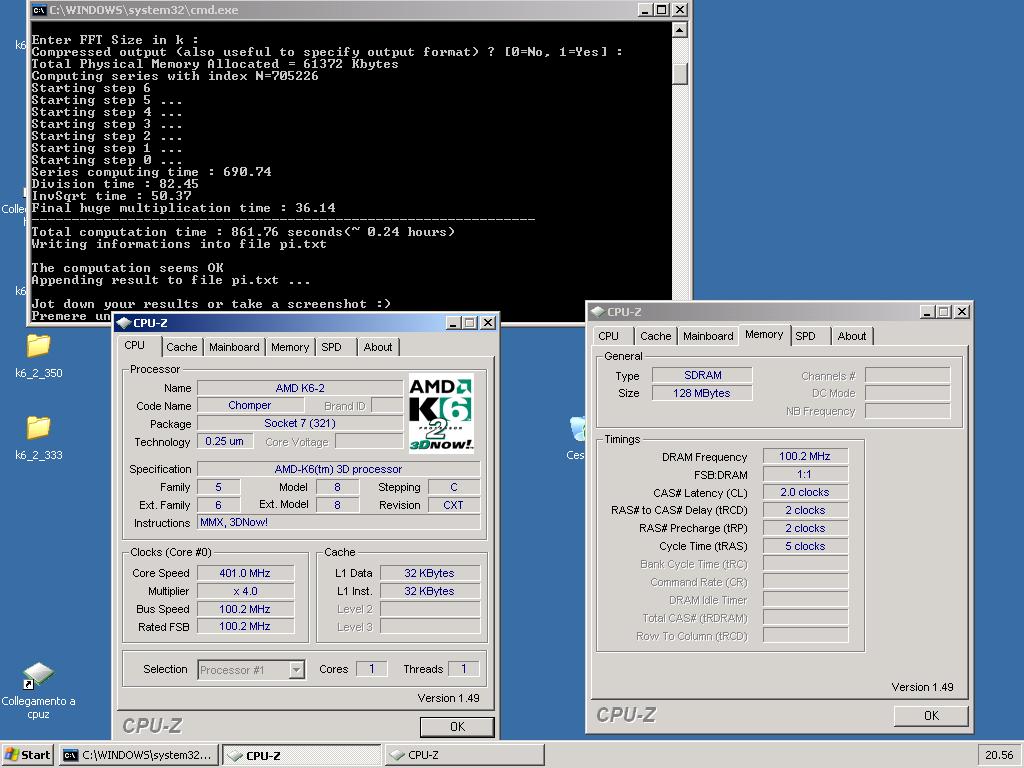Screen dimensions: 1024x768
Task: Click the Cycle Time 5 clocks field
Action: 805,546
